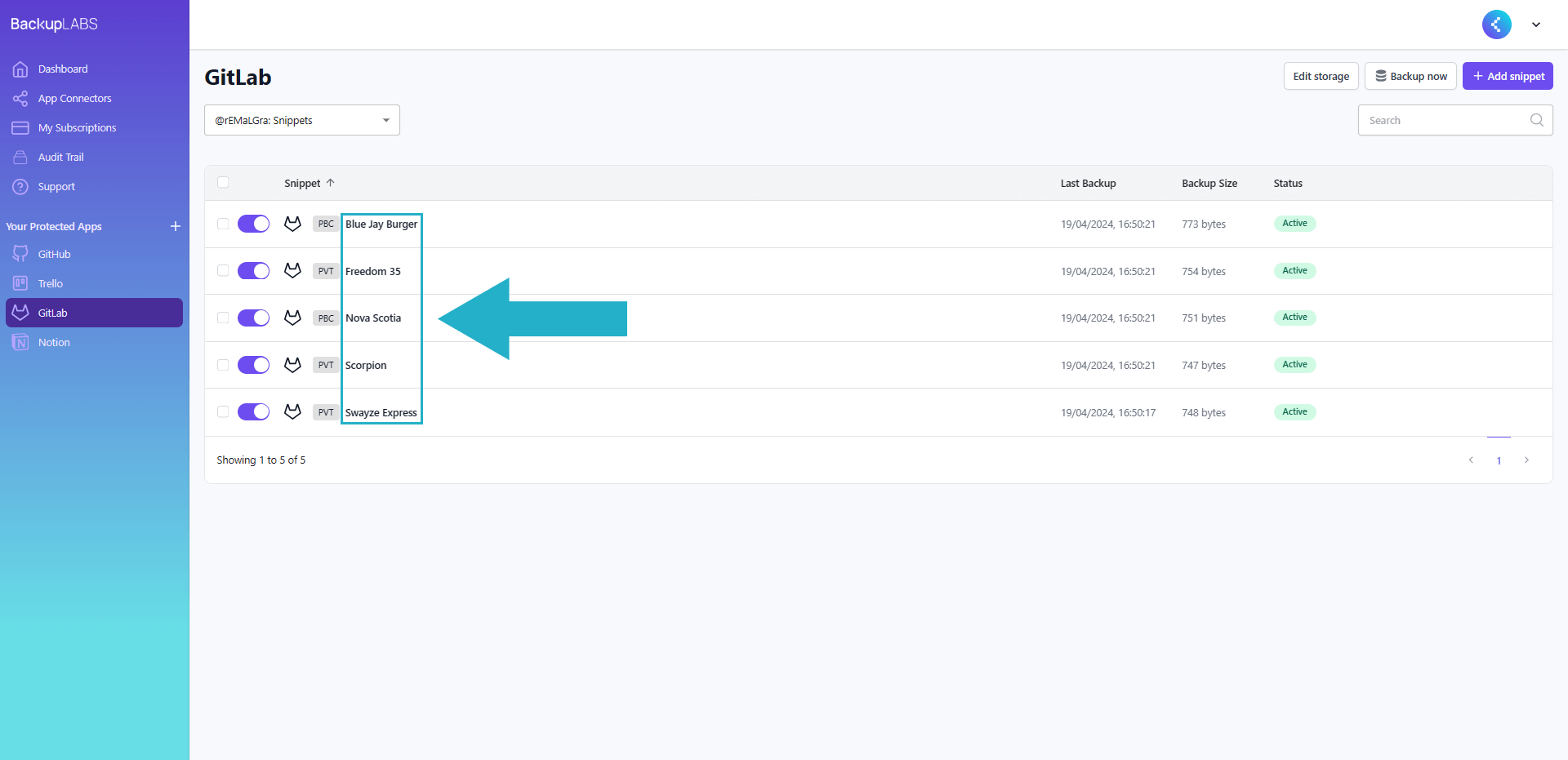This screenshot has height=760, width=1568.
Task: Click the My Subscriptions card icon
Action: click(x=20, y=128)
